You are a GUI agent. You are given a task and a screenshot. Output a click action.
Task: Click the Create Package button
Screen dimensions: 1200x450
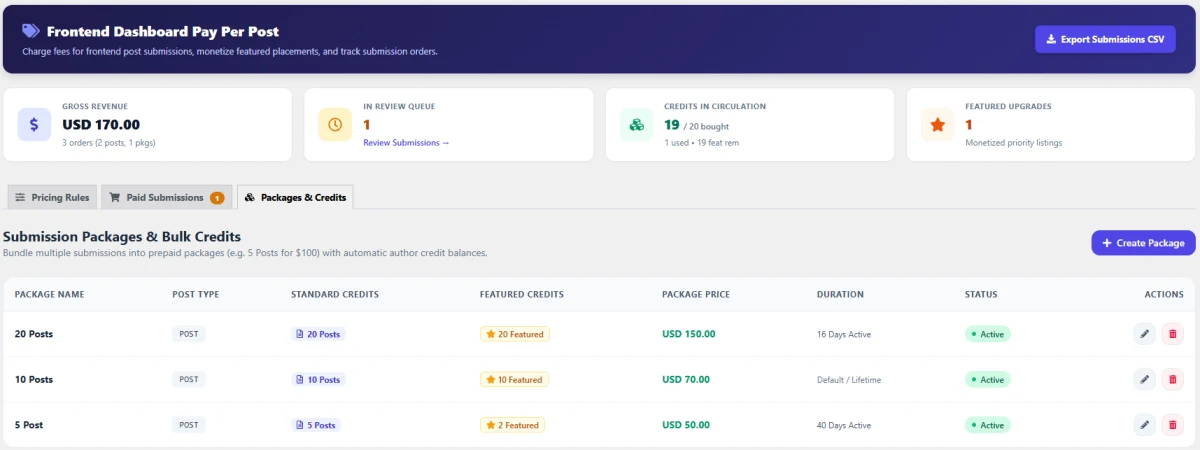tap(1143, 243)
